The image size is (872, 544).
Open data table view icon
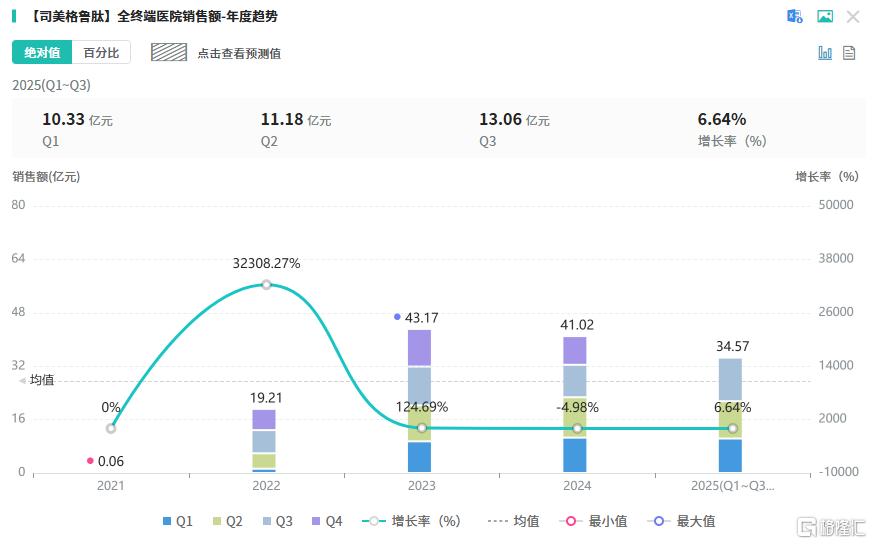[849, 53]
